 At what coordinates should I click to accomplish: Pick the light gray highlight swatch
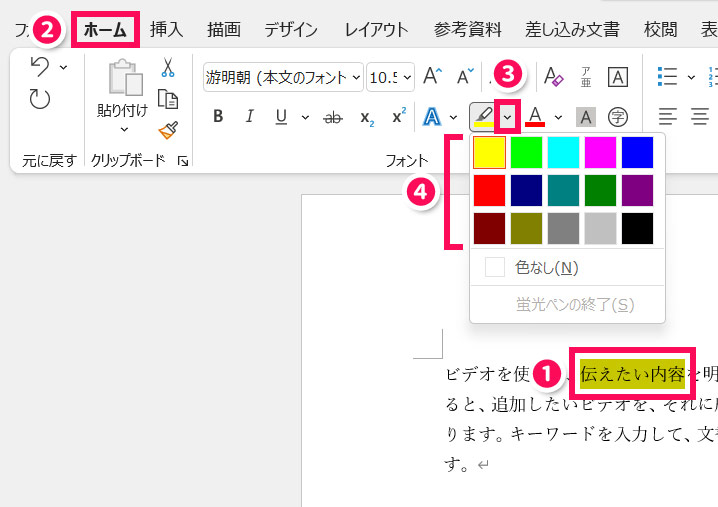600,229
